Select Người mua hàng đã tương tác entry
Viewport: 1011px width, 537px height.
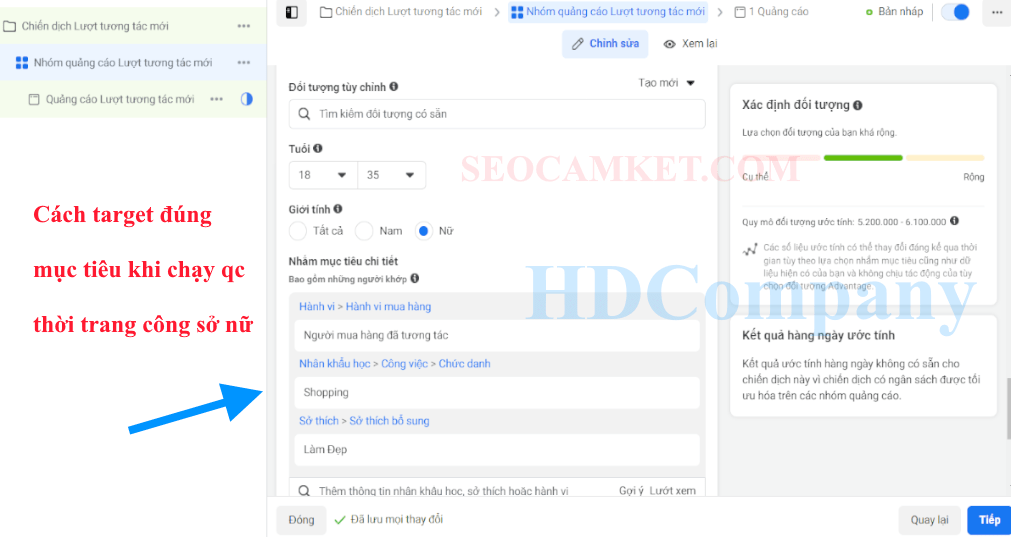(497, 335)
